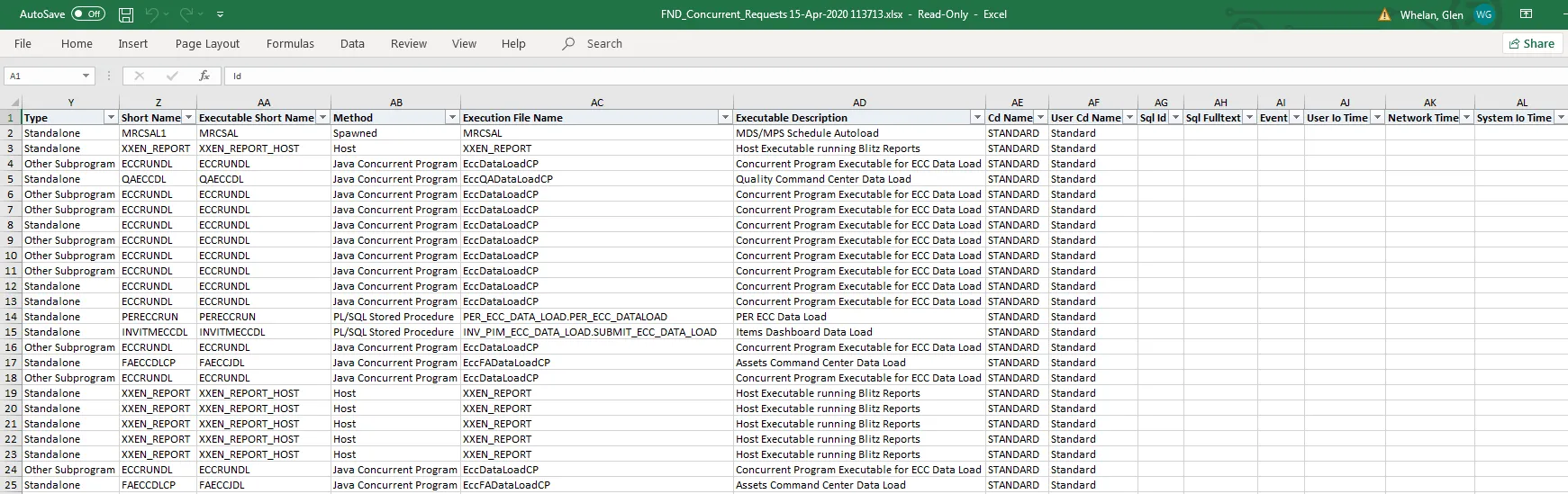Image resolution: width=1568 pixels, height=494 pixels.
Task: Open the Type column filter dropdown
Action: tap(111, 118)
